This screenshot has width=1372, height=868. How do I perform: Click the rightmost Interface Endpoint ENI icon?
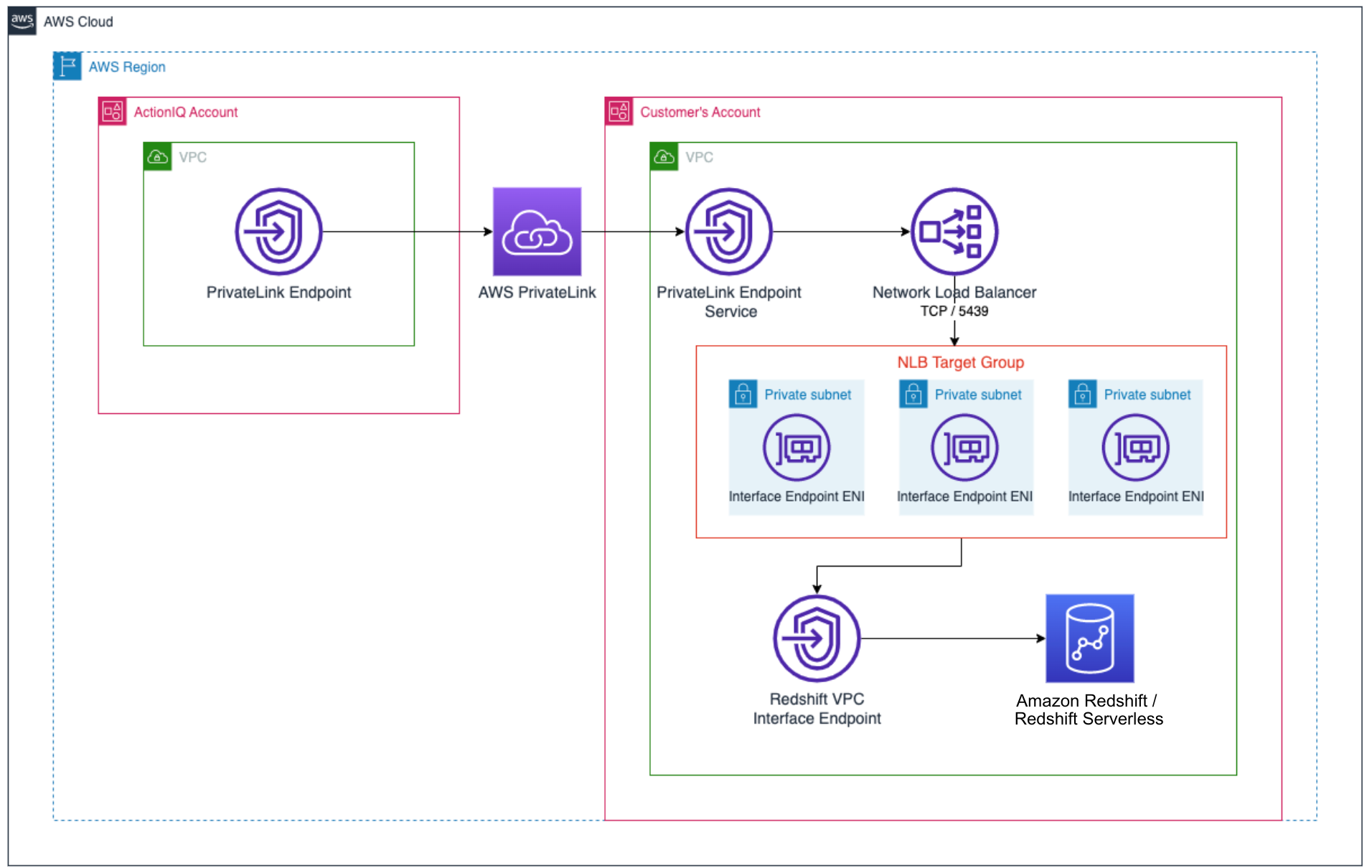pyautogui.click(x=1135, y=446)
